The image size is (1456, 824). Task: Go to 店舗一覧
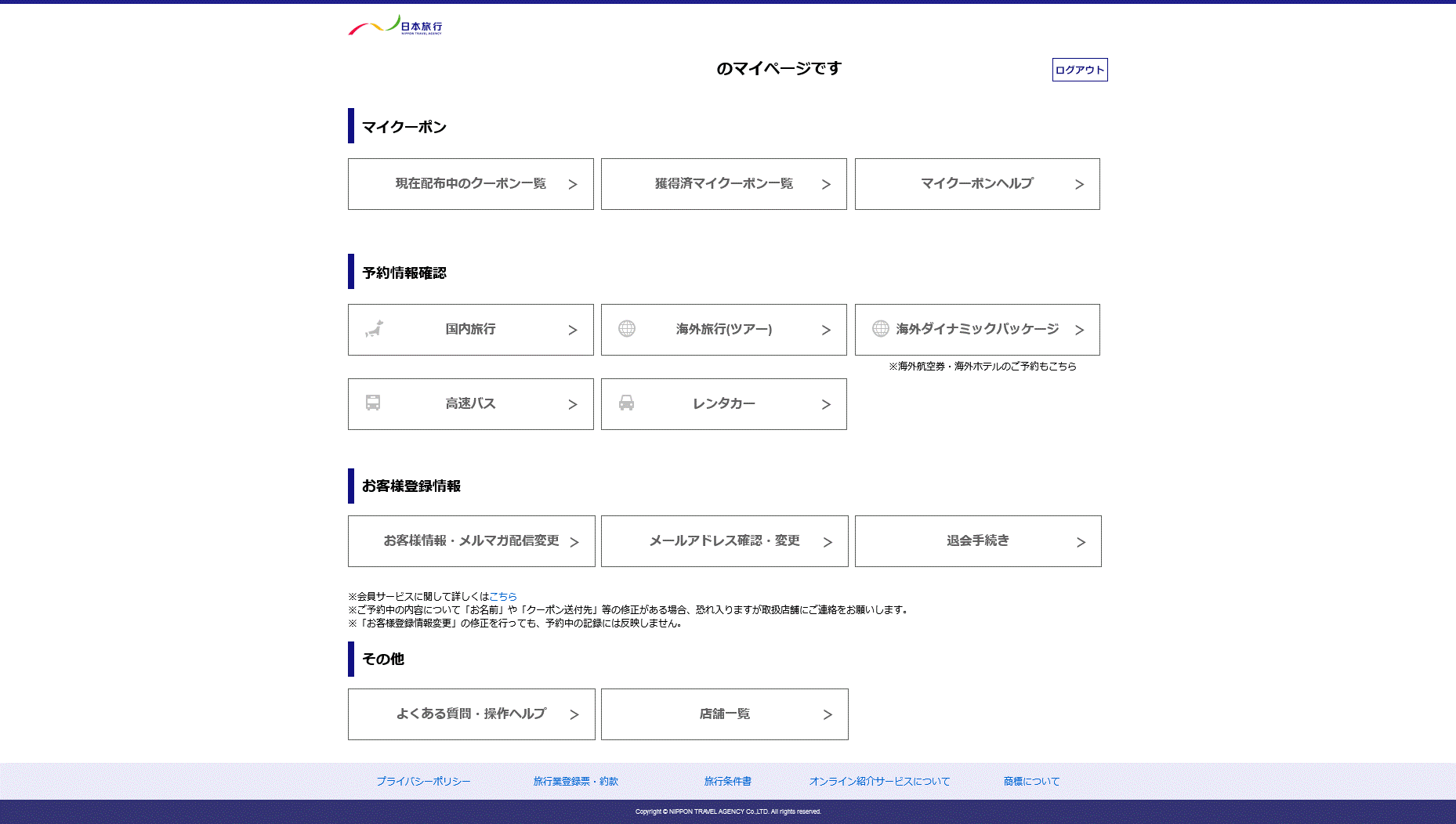[724, 714]
